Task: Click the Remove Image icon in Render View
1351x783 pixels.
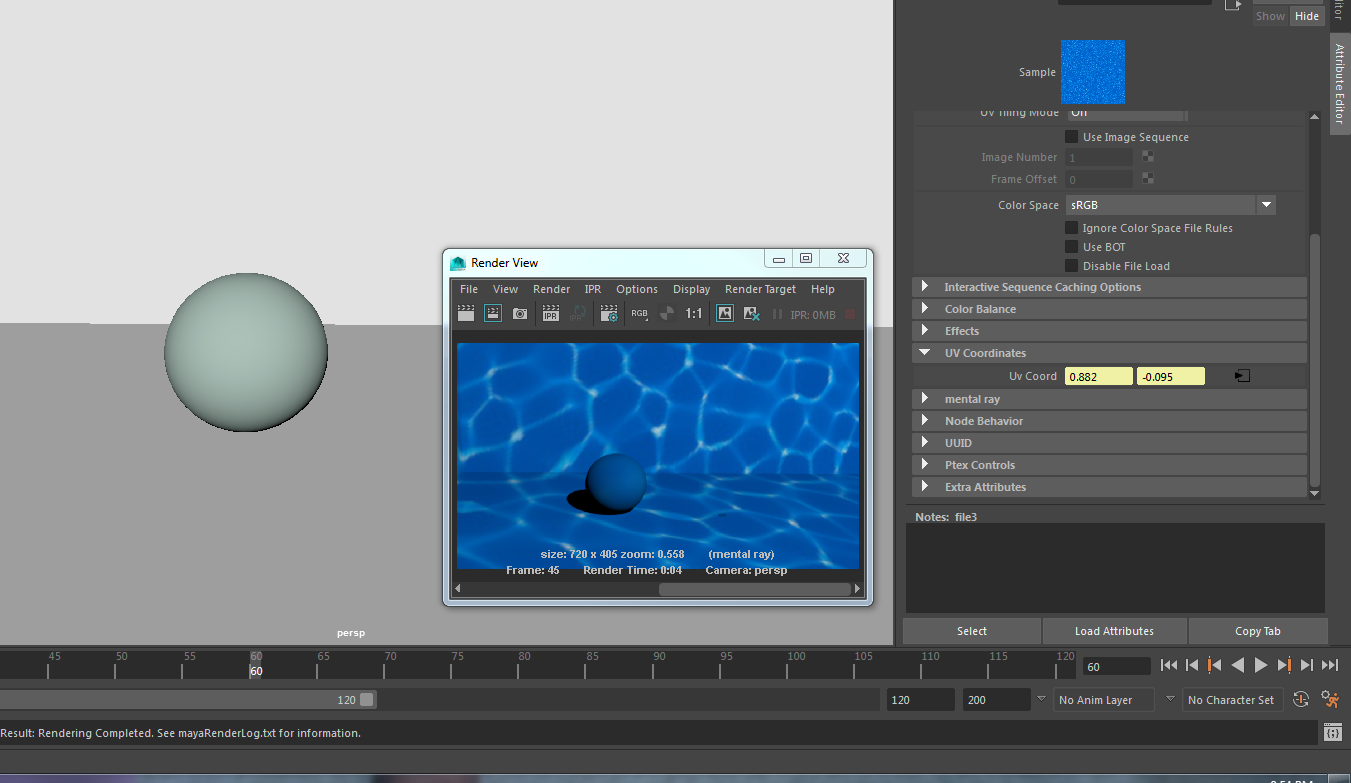Action: click(x=752, y=314)
